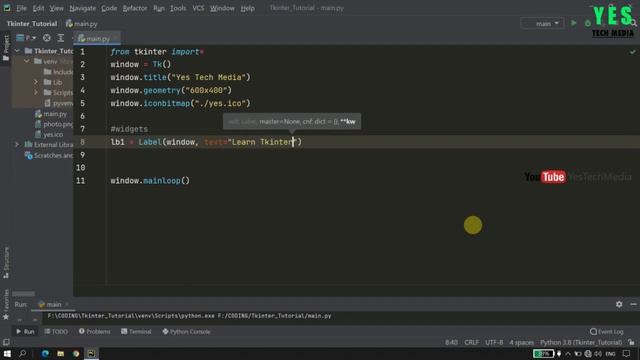Click the Tkinter_Tutorial breadcrumb
640x360 pixels.
[32, 24]
